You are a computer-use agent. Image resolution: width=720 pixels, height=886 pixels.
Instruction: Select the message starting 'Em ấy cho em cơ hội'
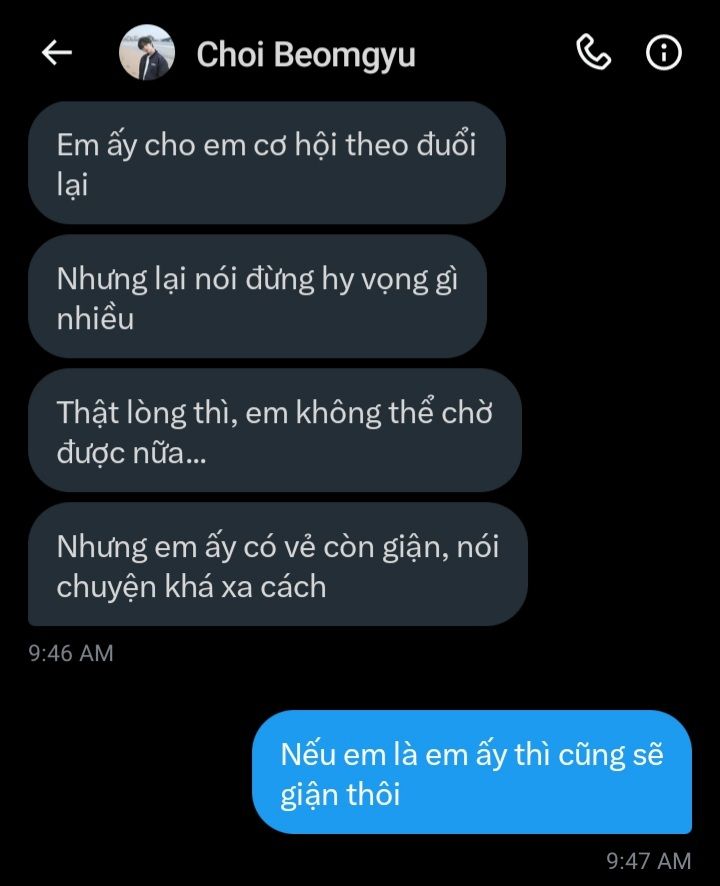click(x=267, y=163)
